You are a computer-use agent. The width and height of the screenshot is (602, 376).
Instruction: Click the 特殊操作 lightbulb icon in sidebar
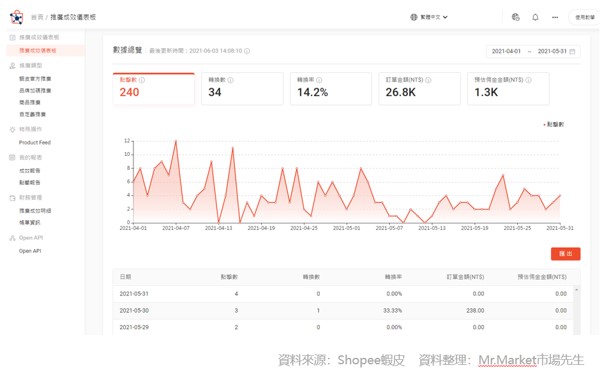[x=12, y=129]
